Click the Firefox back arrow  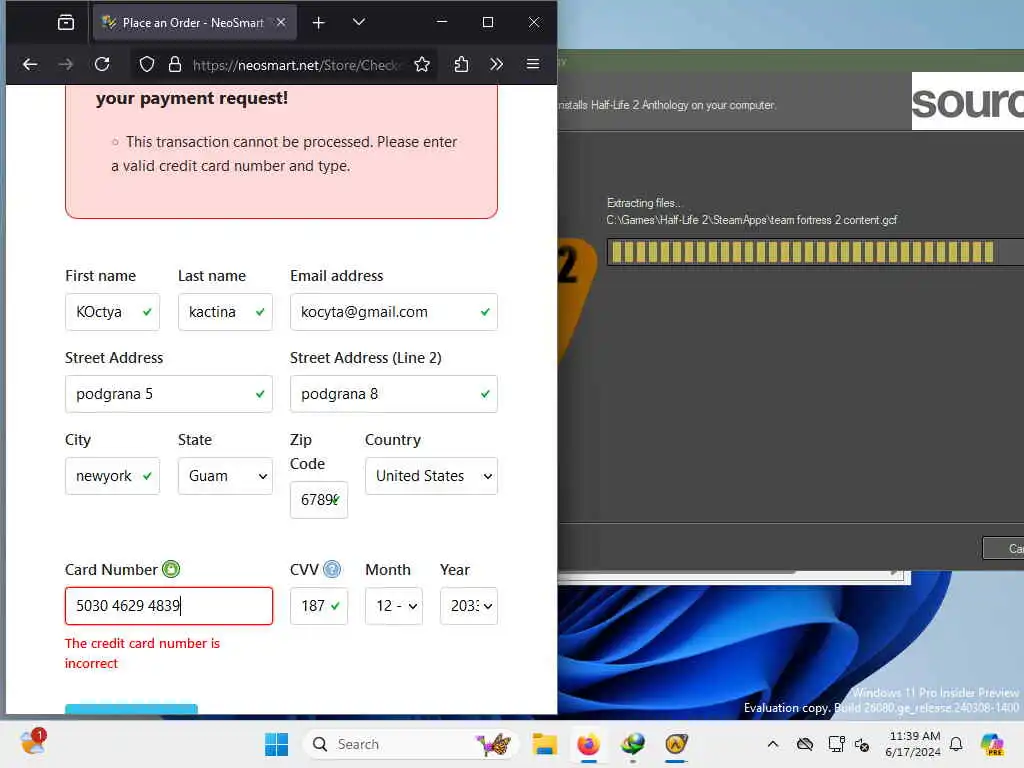[x=30, y=64]
